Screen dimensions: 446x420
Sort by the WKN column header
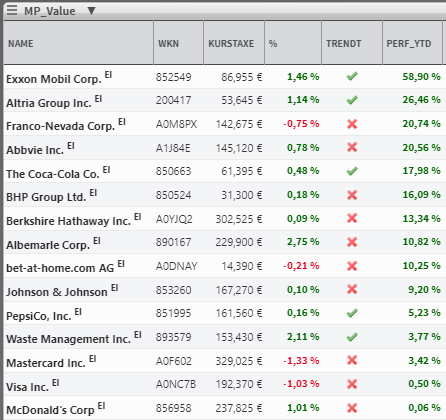(x=178, y=43)
